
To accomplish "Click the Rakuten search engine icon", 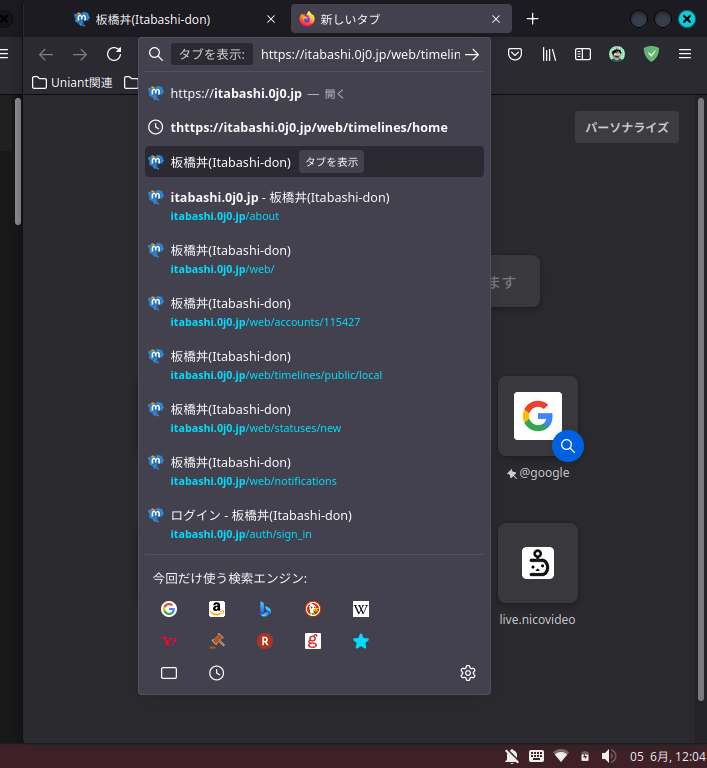I will 265,641.
